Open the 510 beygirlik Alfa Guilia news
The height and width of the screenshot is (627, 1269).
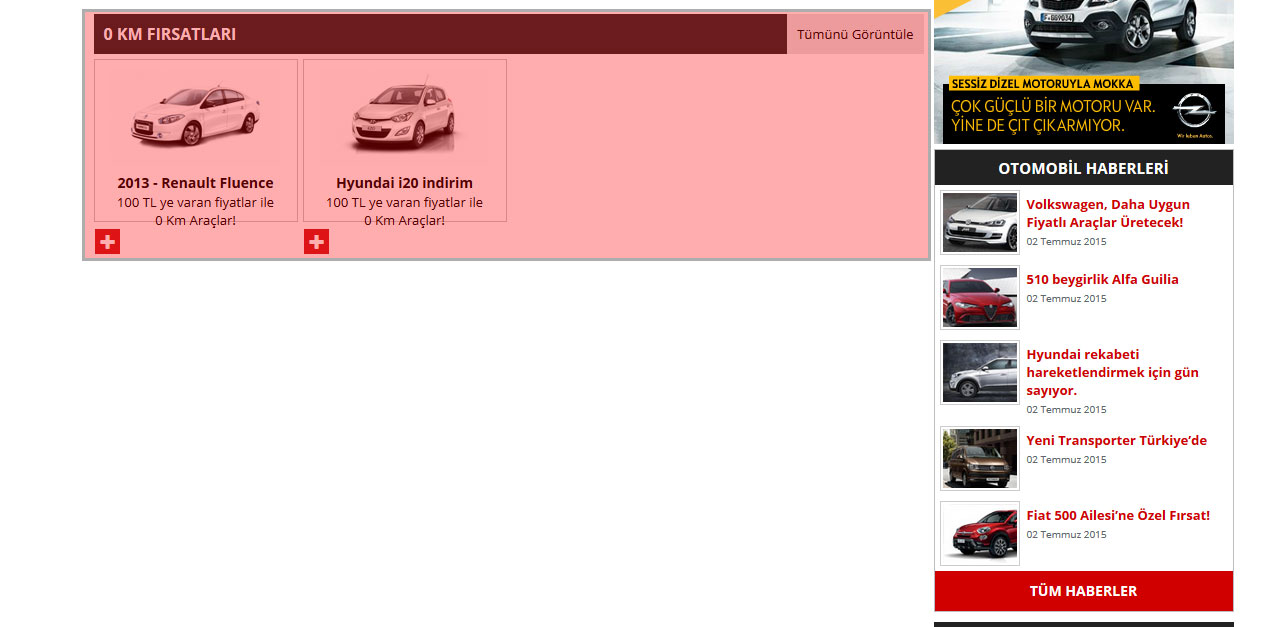(x=1102, y=279)
